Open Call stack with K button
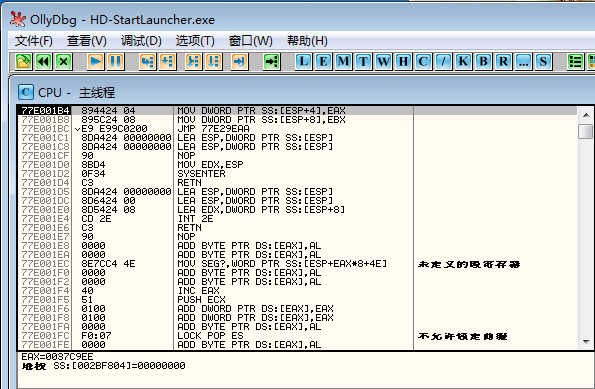This screenshot has height=389, width=595. click(x=463, y=61)
